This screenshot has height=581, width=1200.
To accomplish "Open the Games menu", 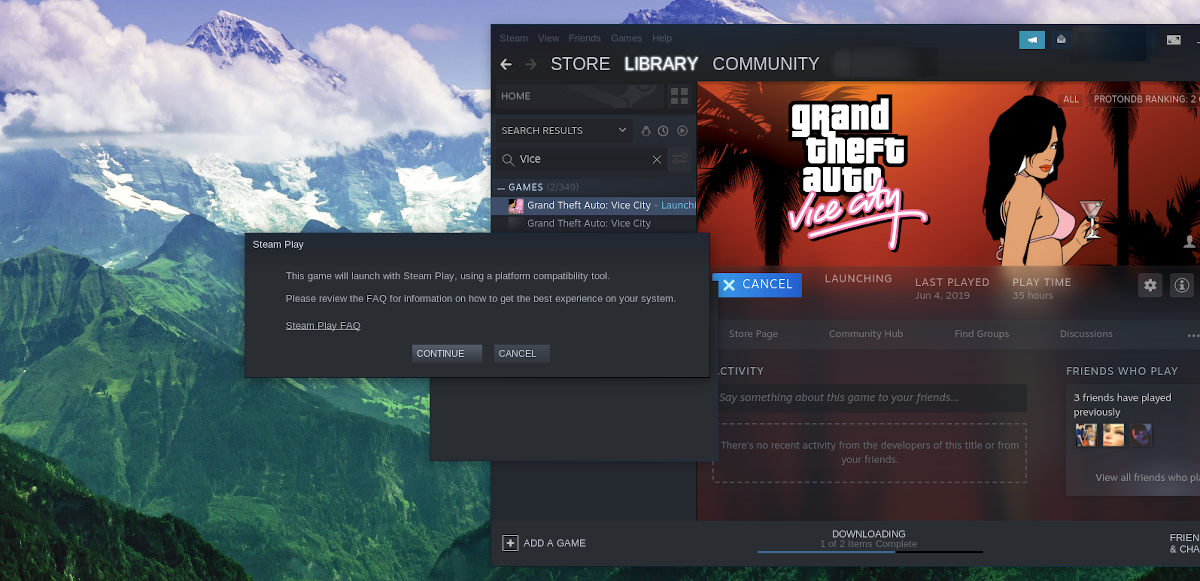I will 626,38.
